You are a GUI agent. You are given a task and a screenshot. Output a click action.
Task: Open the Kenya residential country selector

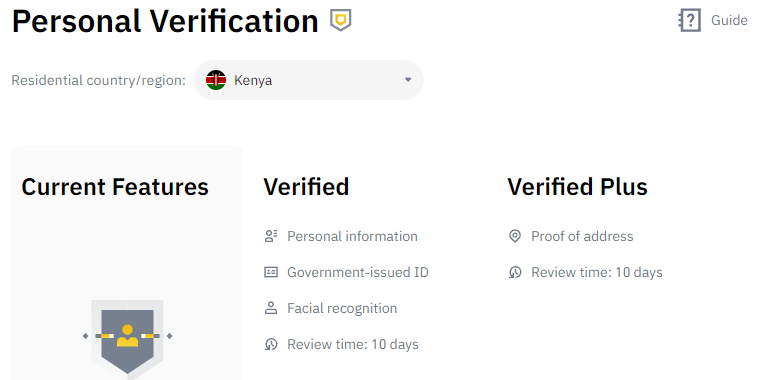[309, 80]
